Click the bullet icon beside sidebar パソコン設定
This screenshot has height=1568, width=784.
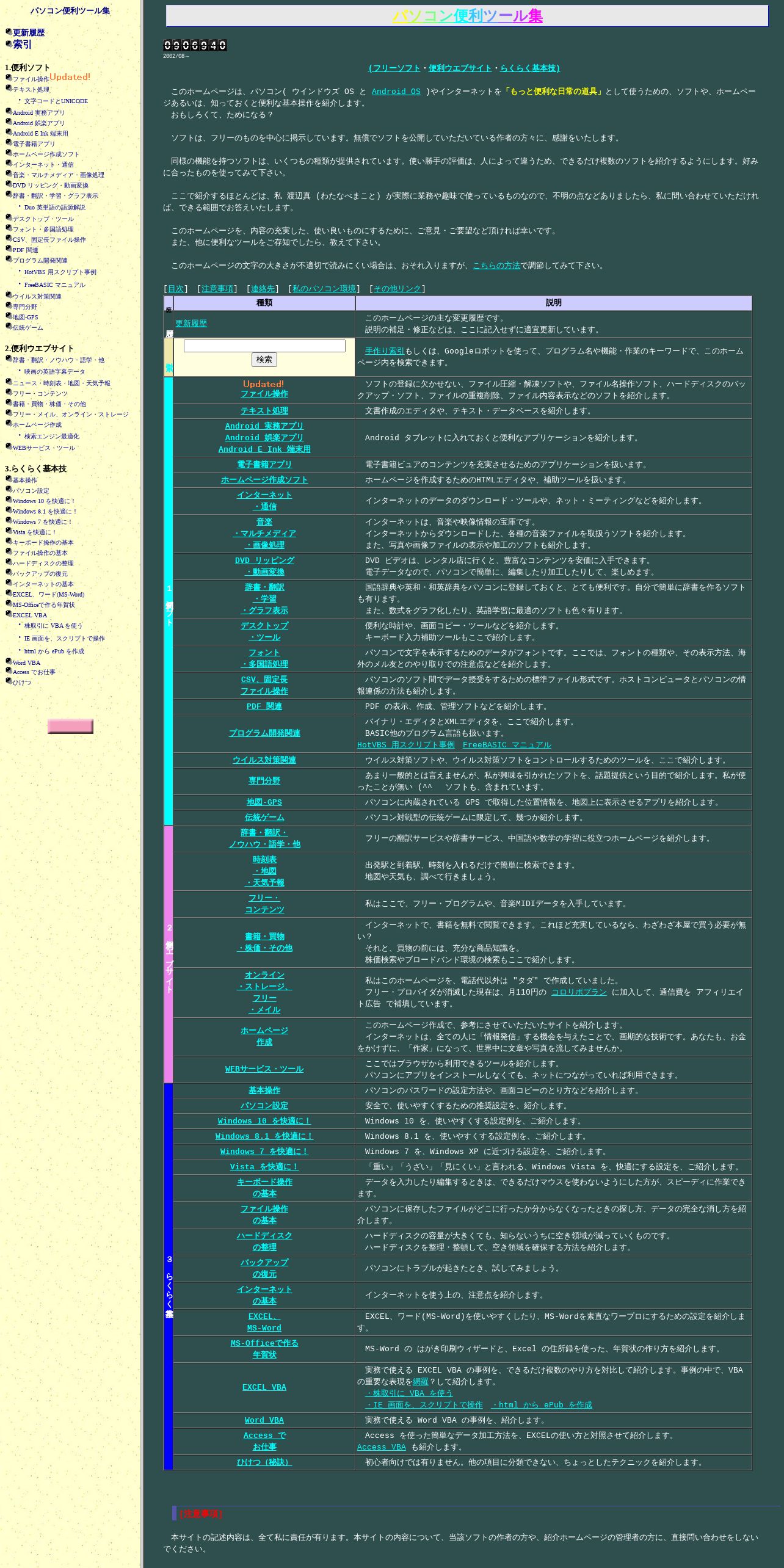(x=9, y=489)
